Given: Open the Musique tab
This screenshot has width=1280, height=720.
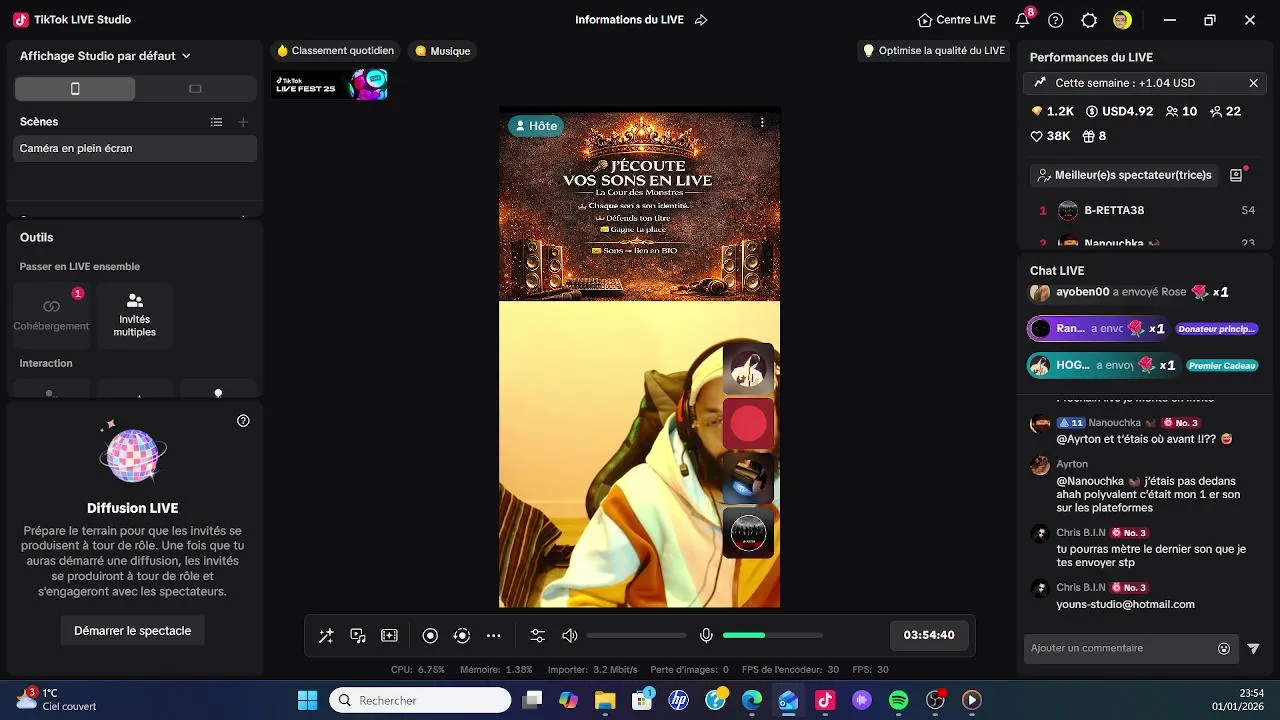Looking at the screenshot, I should pyautogui.click(x=442, y=51).
